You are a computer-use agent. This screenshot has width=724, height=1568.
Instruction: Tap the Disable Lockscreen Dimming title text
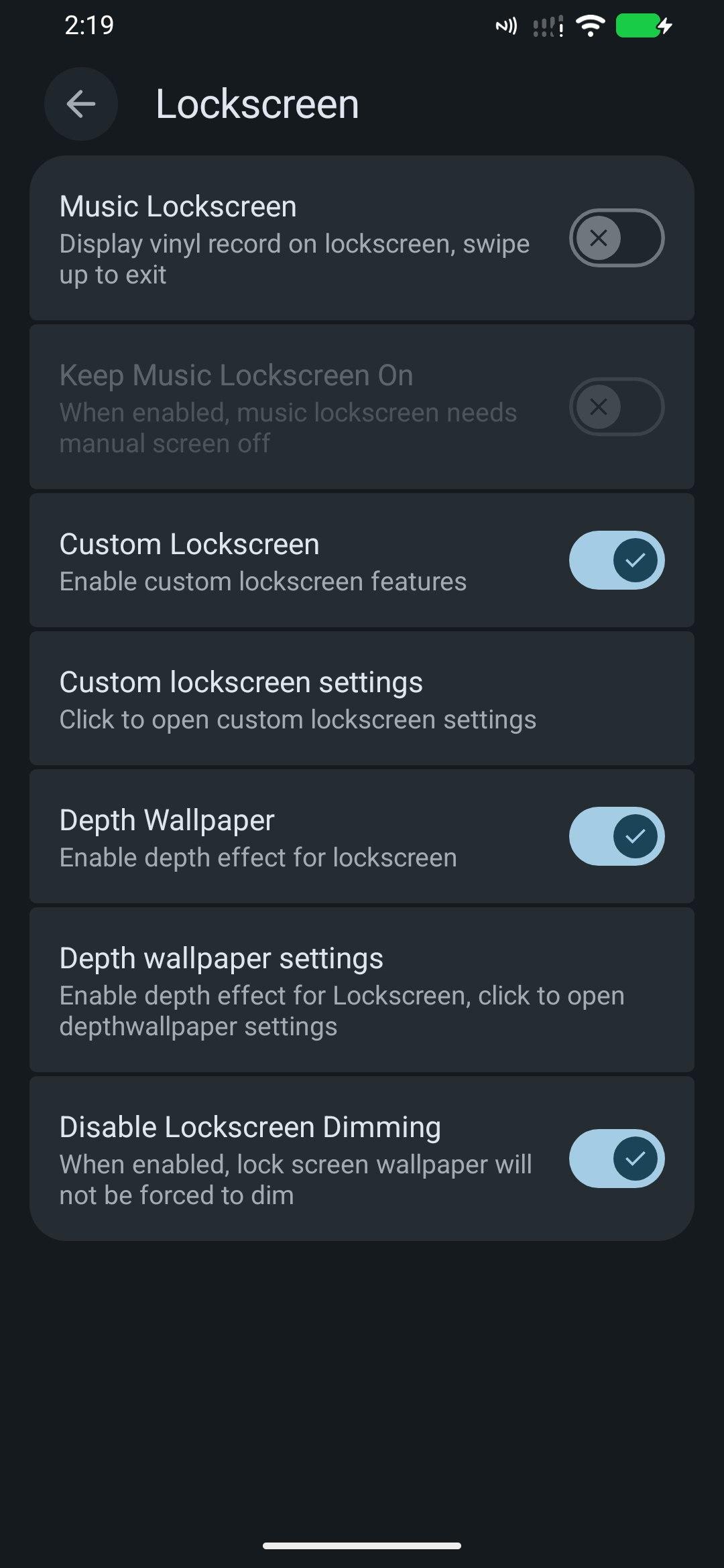click(x=250, y=1127)
